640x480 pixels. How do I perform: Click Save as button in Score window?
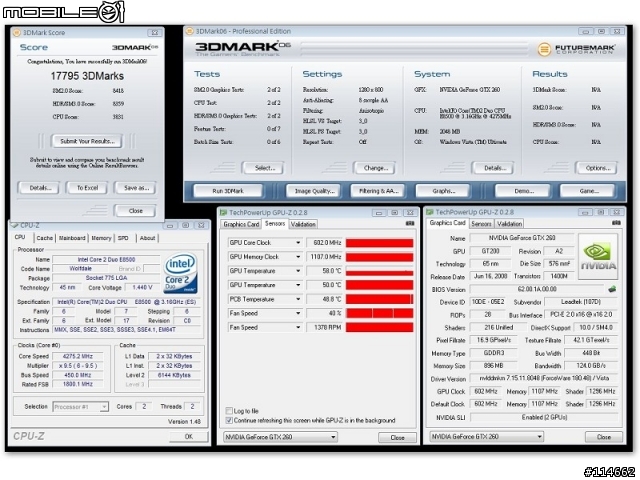[136, 188]
